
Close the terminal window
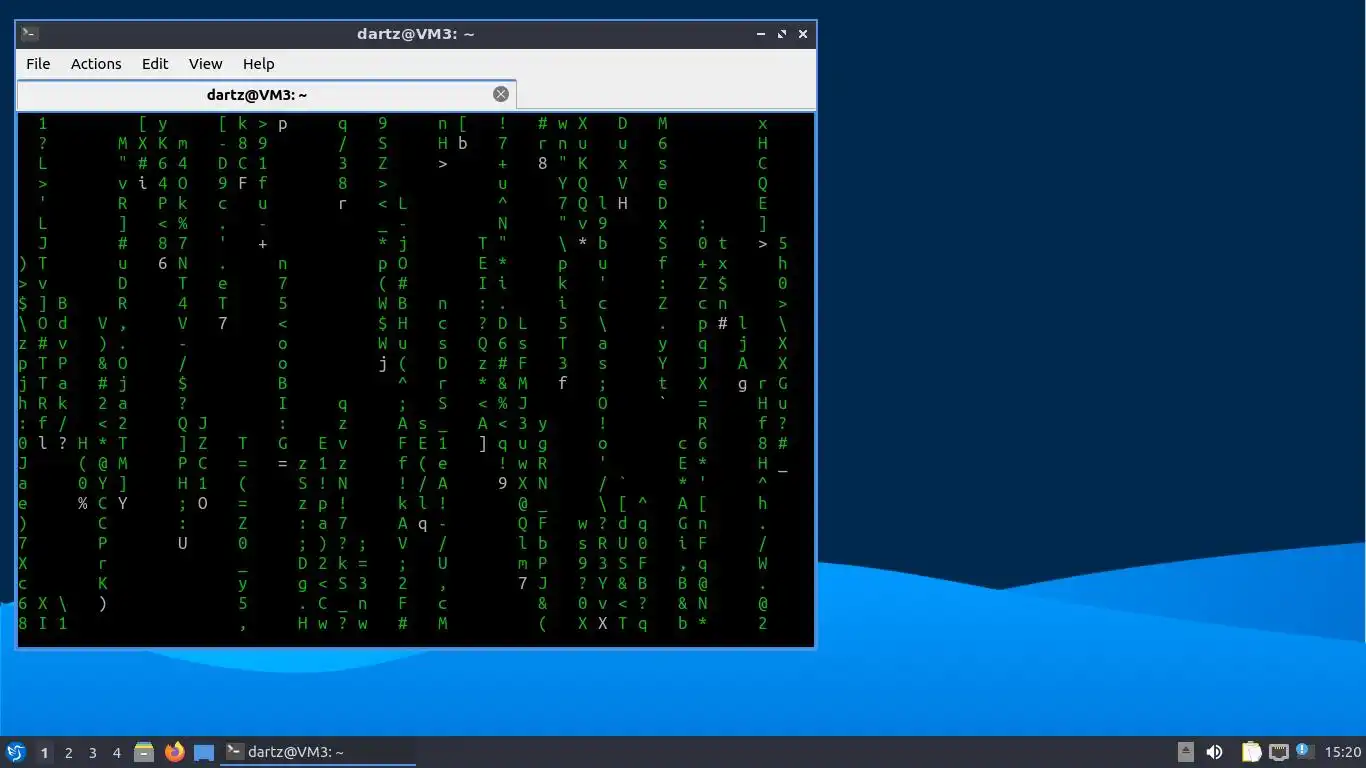tap(802, 34)
